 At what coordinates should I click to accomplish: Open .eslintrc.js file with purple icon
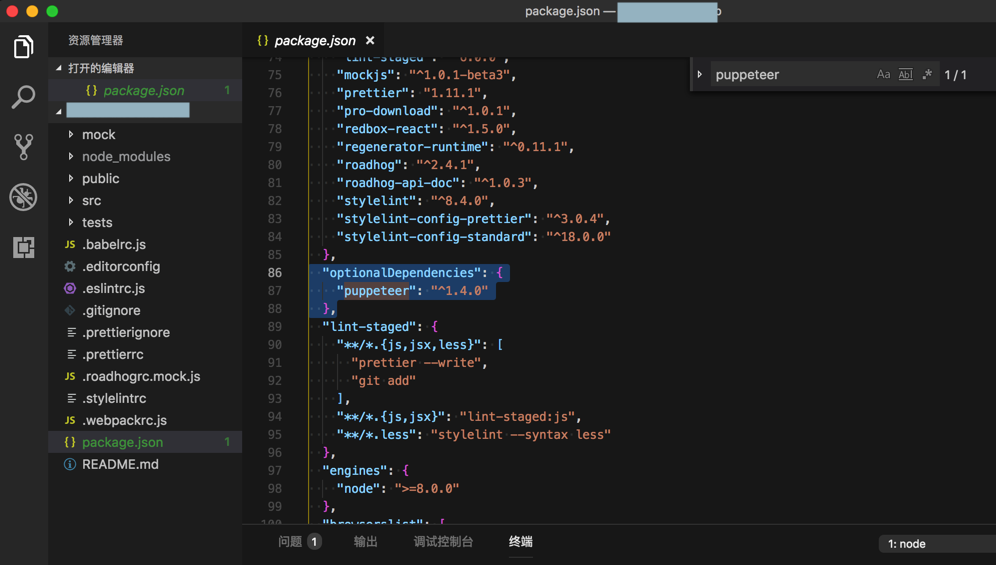pos(113,289)
